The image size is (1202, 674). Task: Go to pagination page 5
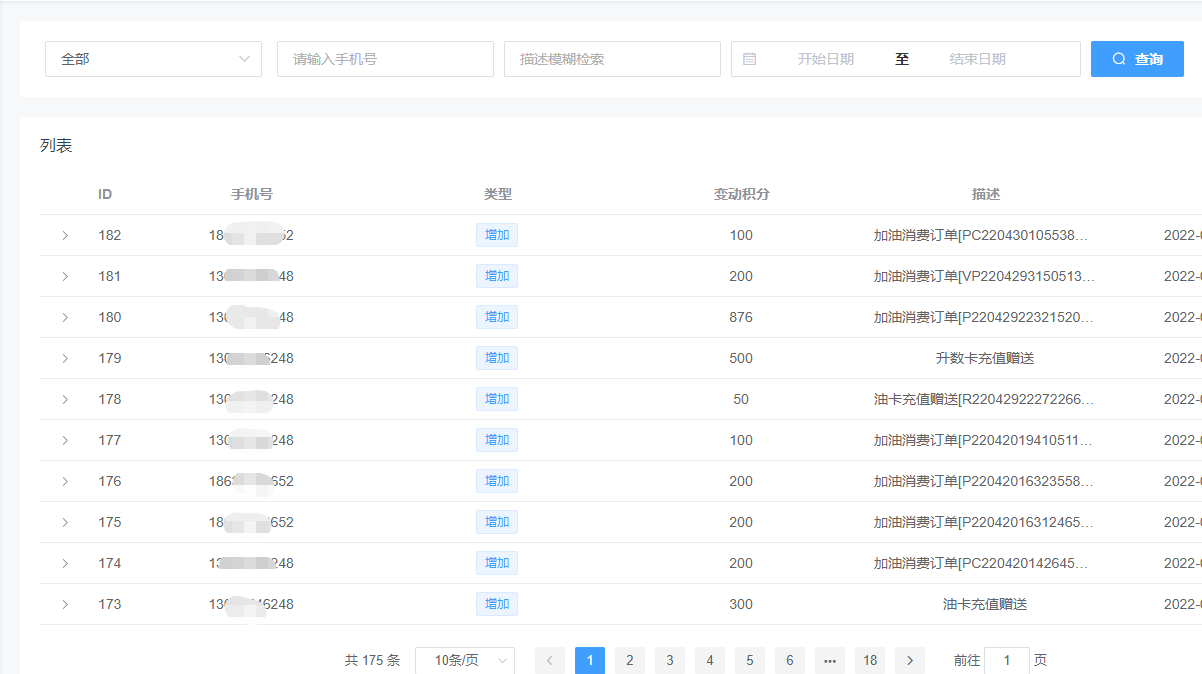coord(750,660)
